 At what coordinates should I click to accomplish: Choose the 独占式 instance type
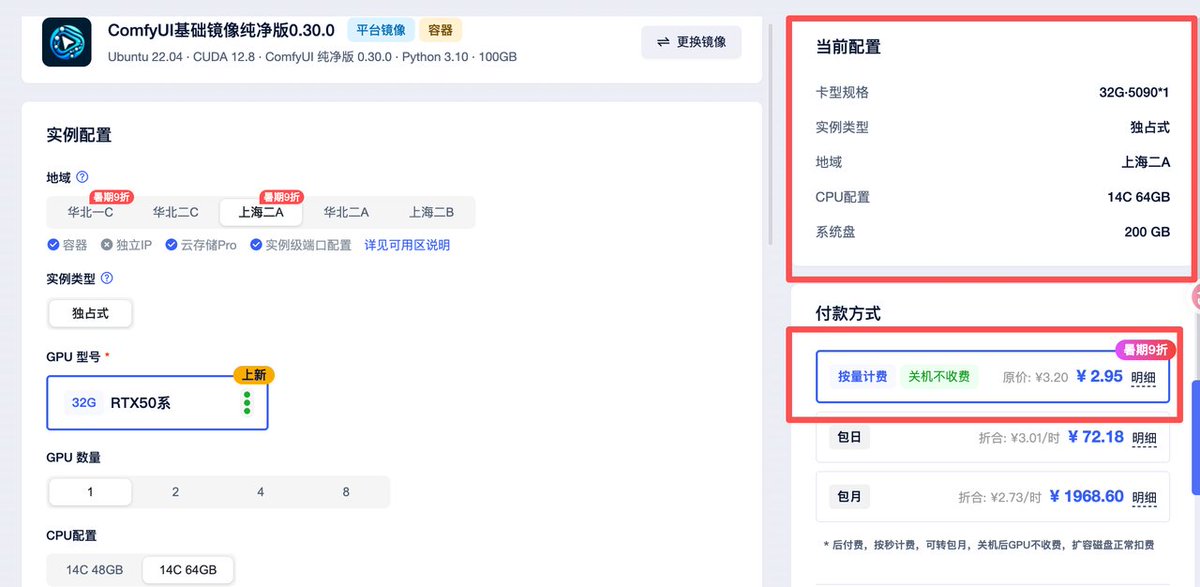click(x=90, y=313)
